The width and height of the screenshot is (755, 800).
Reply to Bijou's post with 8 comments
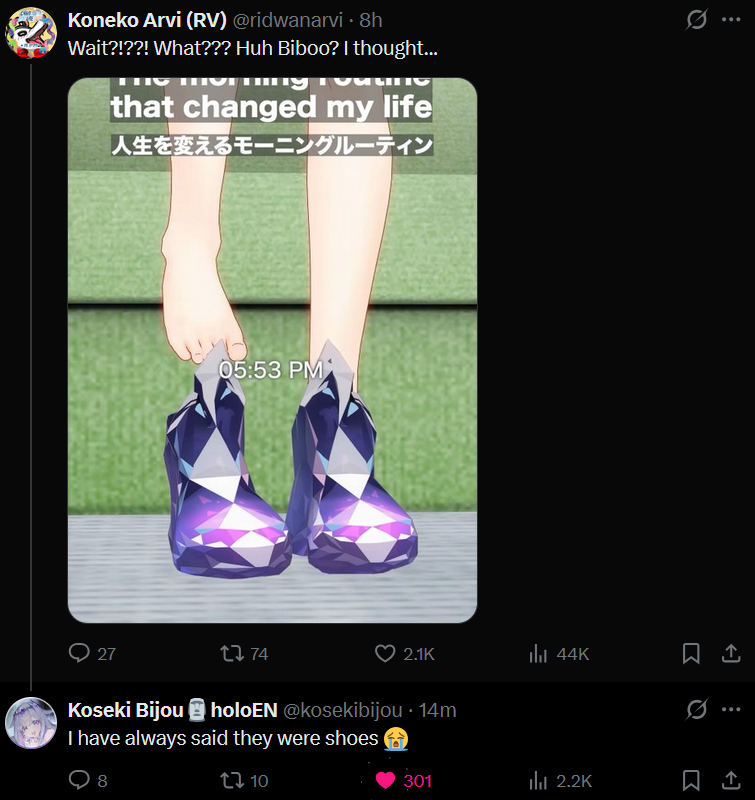point(88,781)
